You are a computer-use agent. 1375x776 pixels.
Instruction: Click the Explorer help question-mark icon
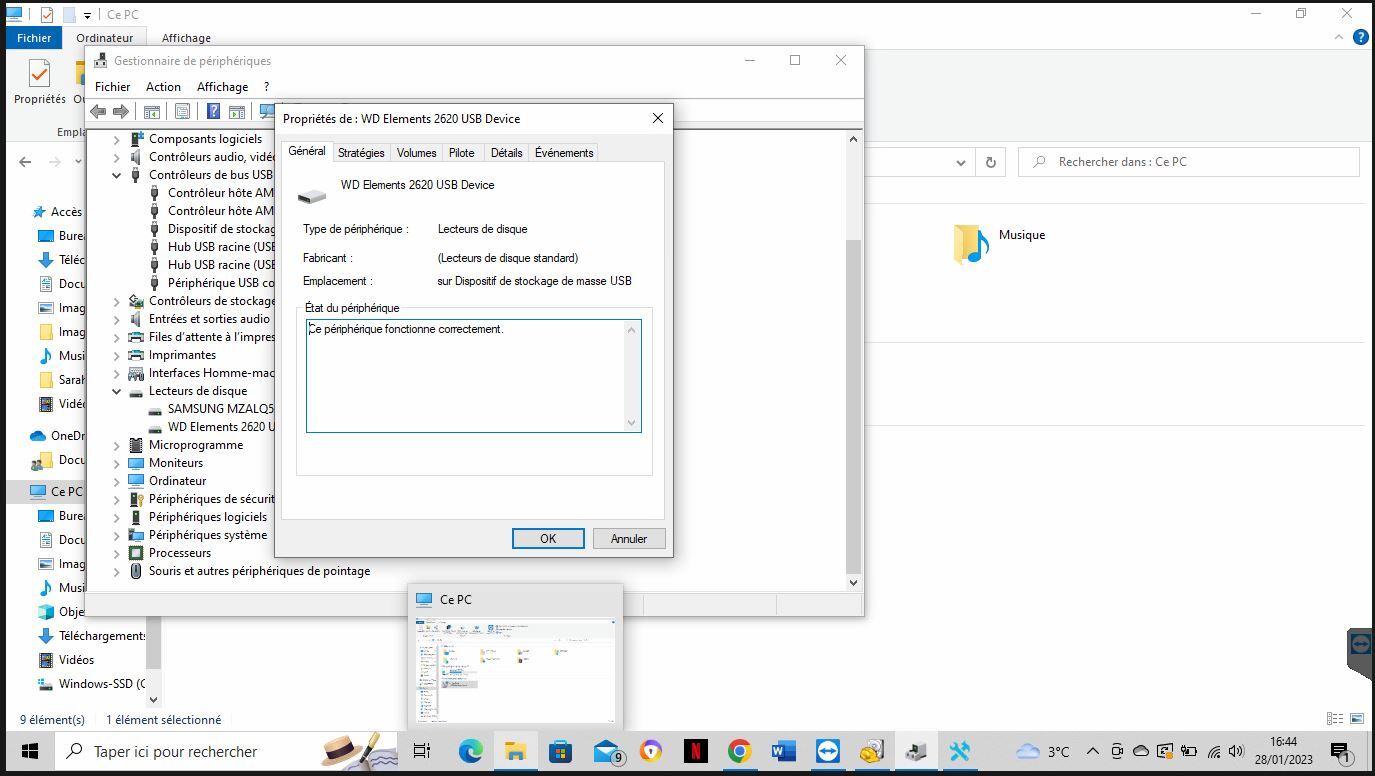click(x=1360, y=38)
